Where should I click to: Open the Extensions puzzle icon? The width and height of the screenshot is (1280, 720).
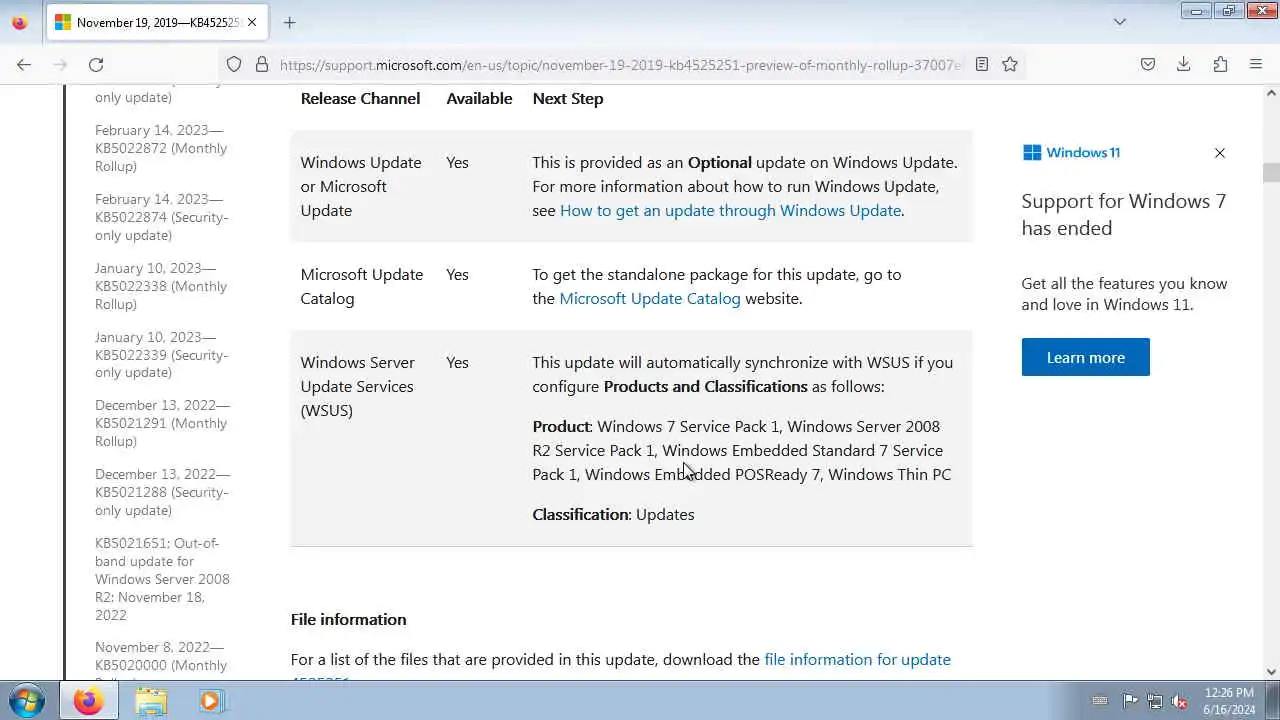(x=1220, y=64)
